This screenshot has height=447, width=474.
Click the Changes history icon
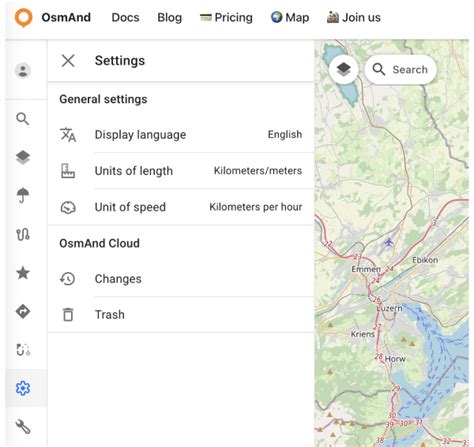68,279
